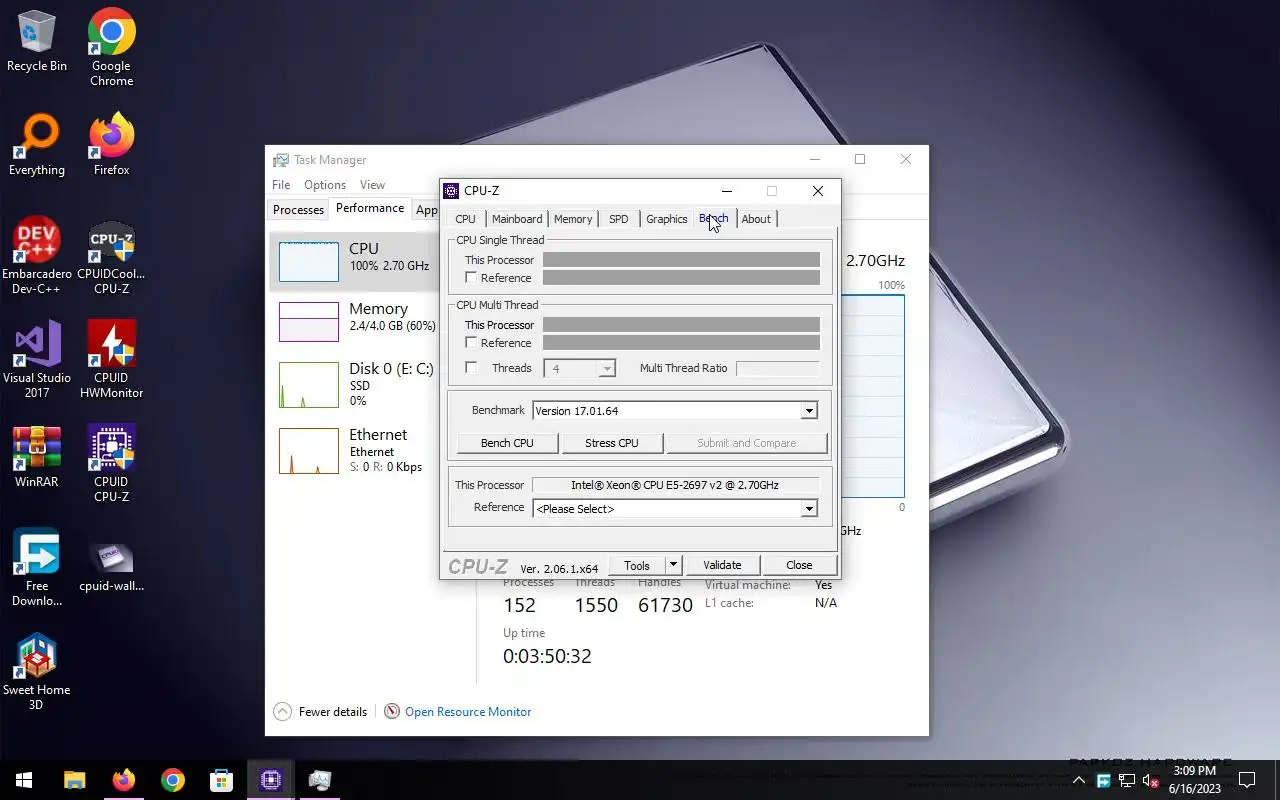The image size is (1280, 800).
Task: Expand the Tools dropdown arrow
Action: pos(673,565)
